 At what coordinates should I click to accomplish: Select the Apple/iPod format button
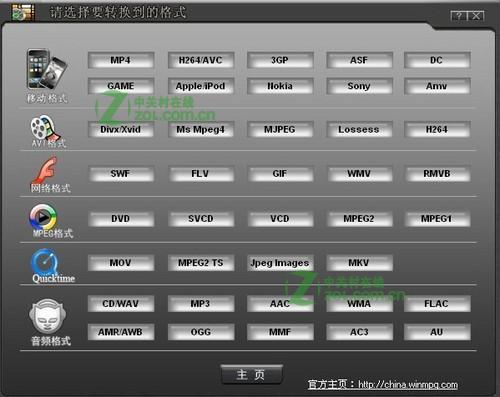[x=201, y=86]
